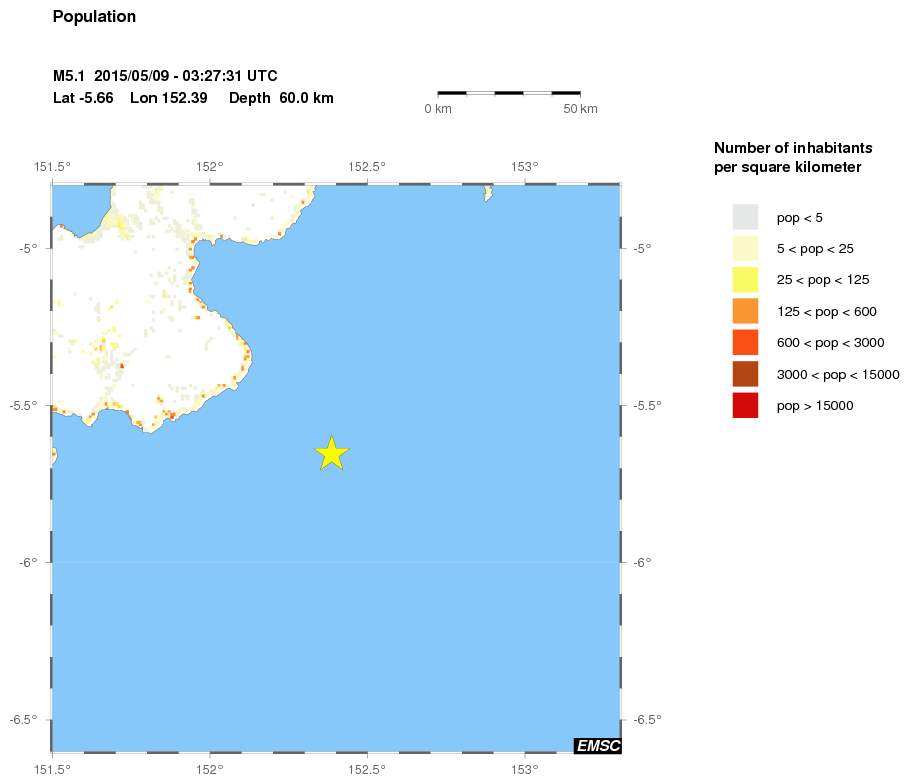The height and width of the screenshot is (784, 910).
Task: Click the 'Depth 60.0 km' label
Action: pyautogui.click(x=281, y=98)
